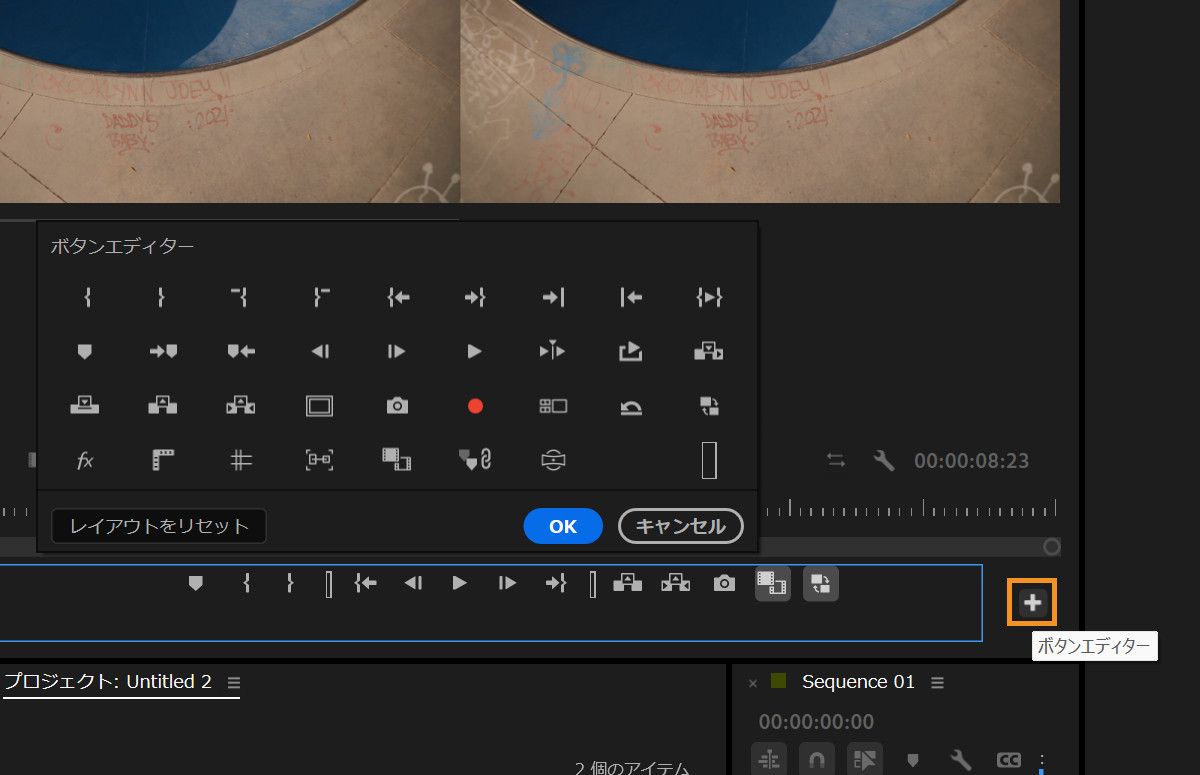Select the Snap in monitor bracket icon
This screenshot has height=775, width=1200.
pos(319,460)
